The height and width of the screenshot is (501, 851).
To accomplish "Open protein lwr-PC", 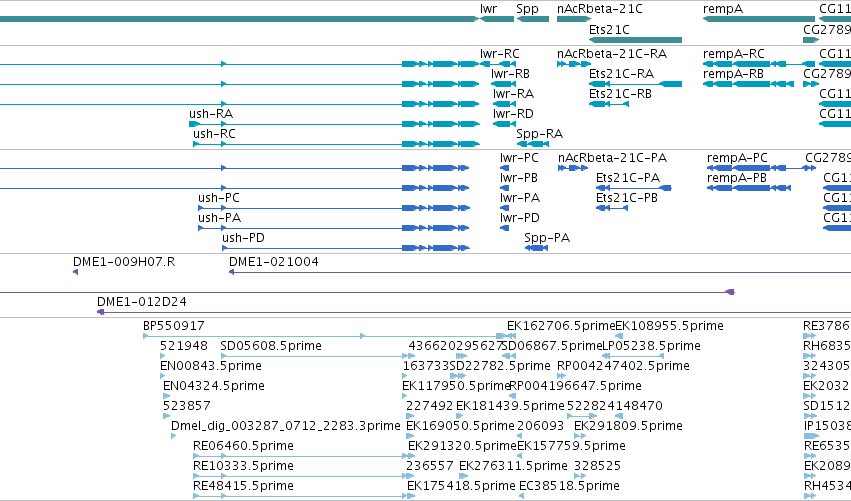I will [519, 158].
